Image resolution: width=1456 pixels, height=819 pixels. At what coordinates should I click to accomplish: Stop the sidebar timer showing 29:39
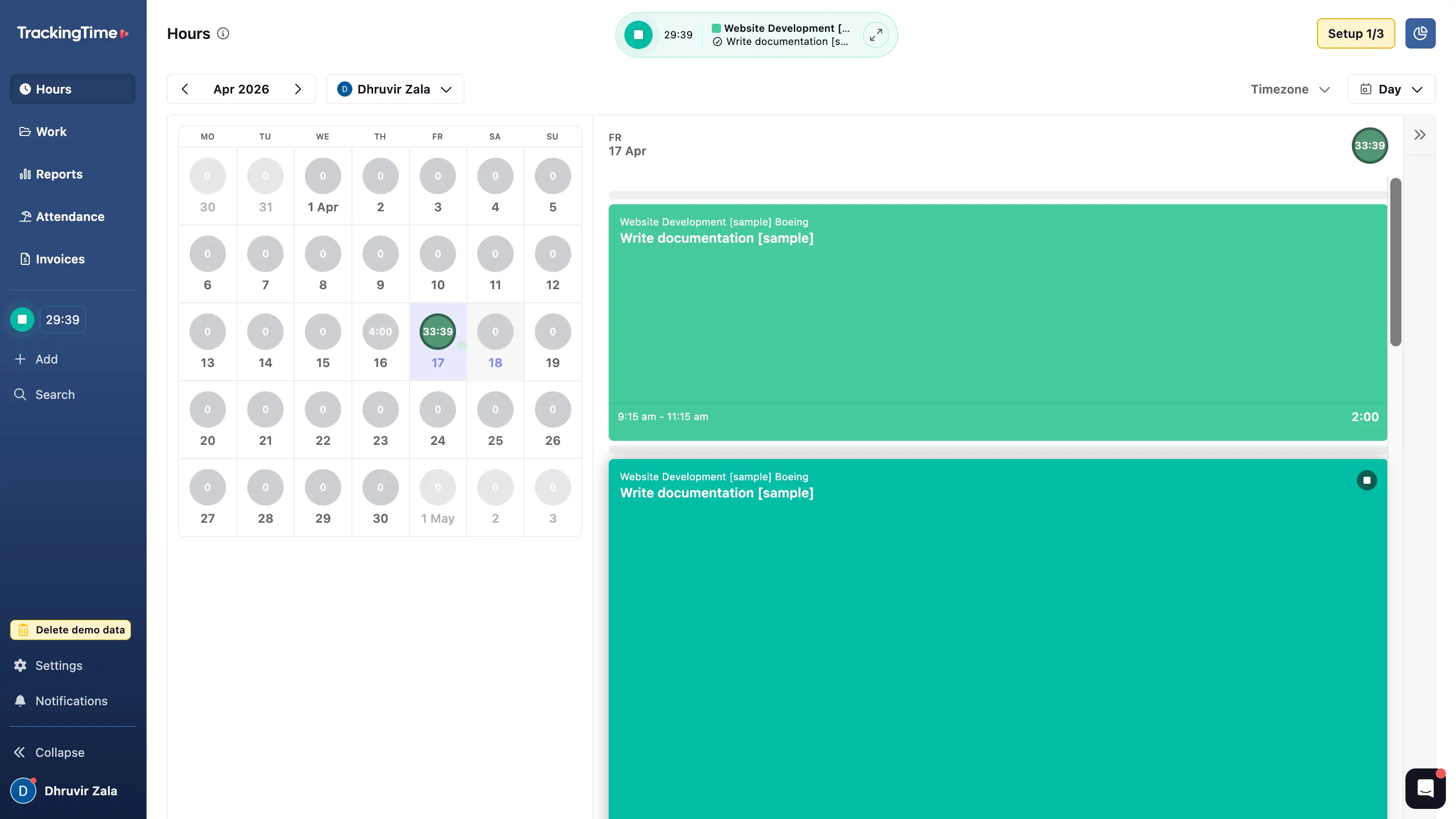(23, 320)
